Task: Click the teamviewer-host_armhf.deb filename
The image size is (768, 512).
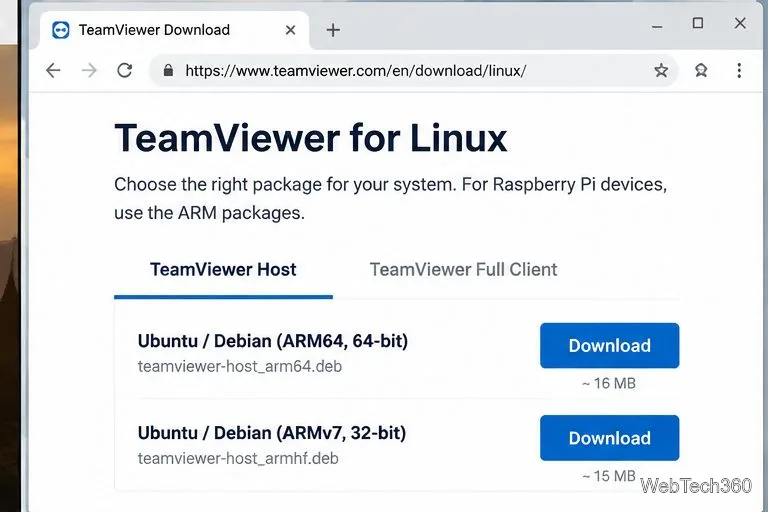Action: pos(238,459)
